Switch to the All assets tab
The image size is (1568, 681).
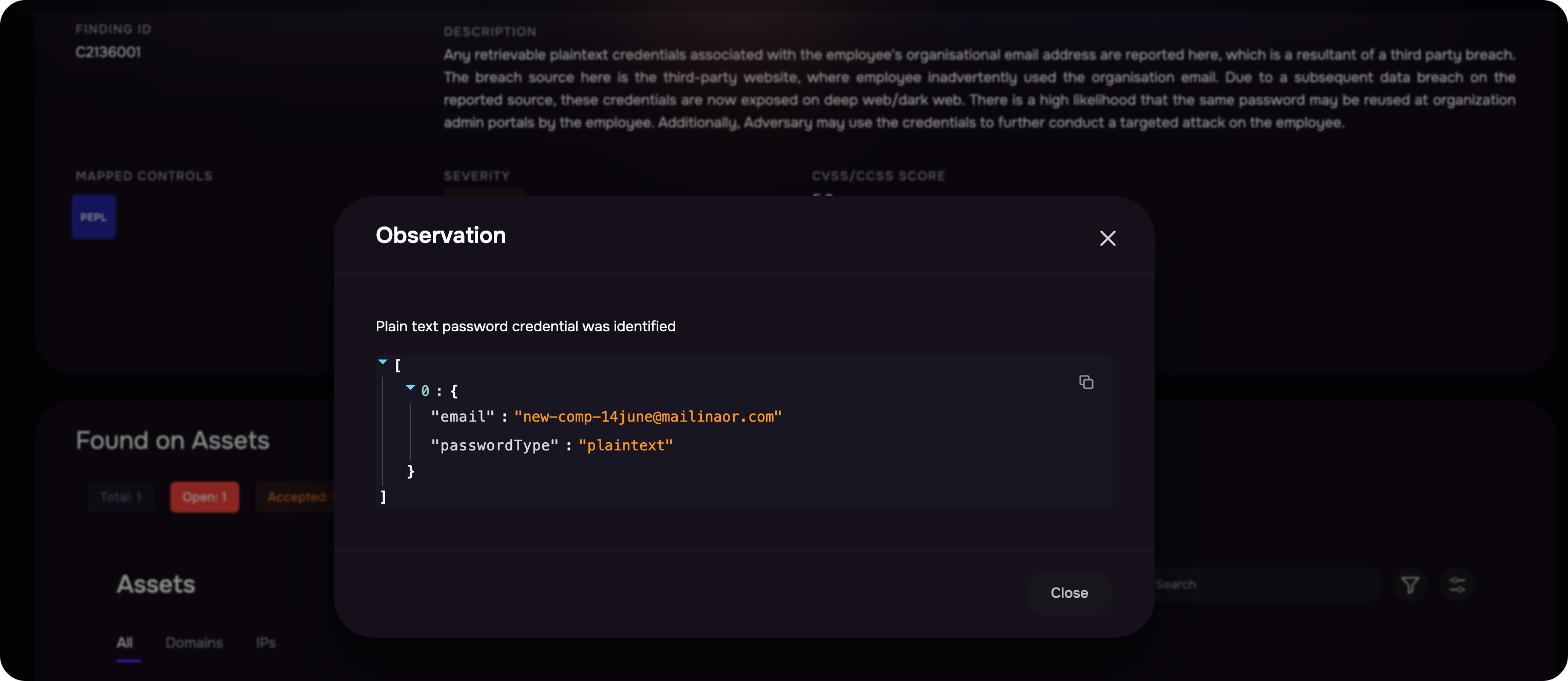[x=125, y=642]
